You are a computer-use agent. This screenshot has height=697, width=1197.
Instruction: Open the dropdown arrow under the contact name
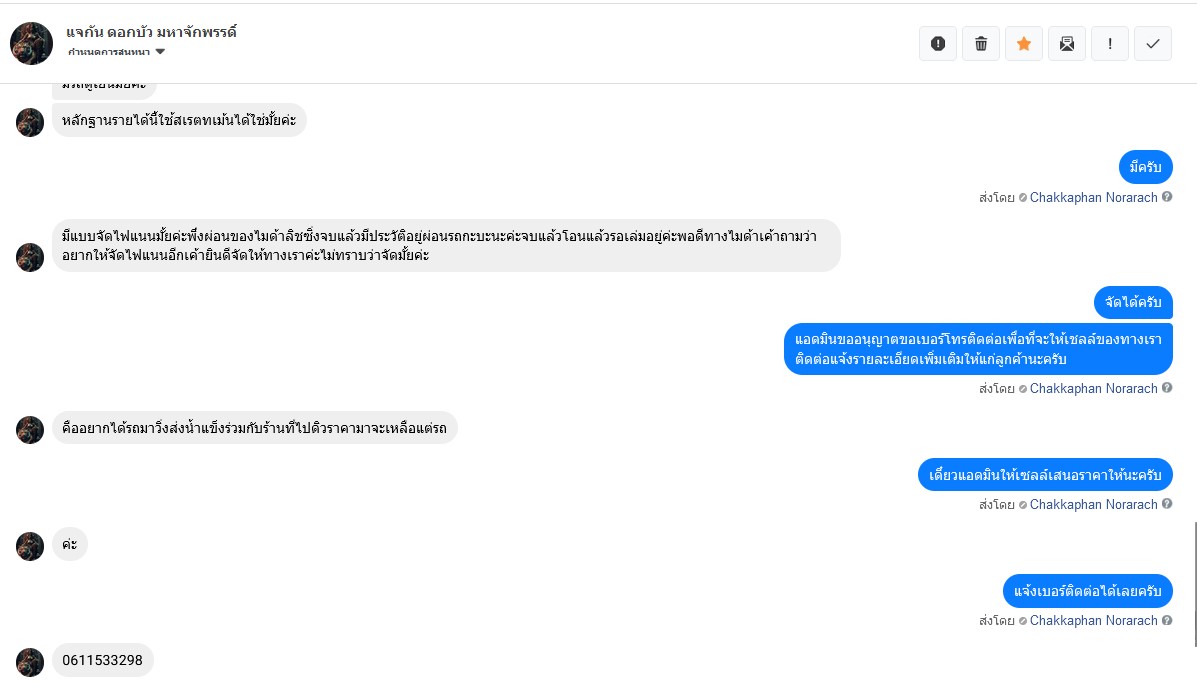[160, 52]
